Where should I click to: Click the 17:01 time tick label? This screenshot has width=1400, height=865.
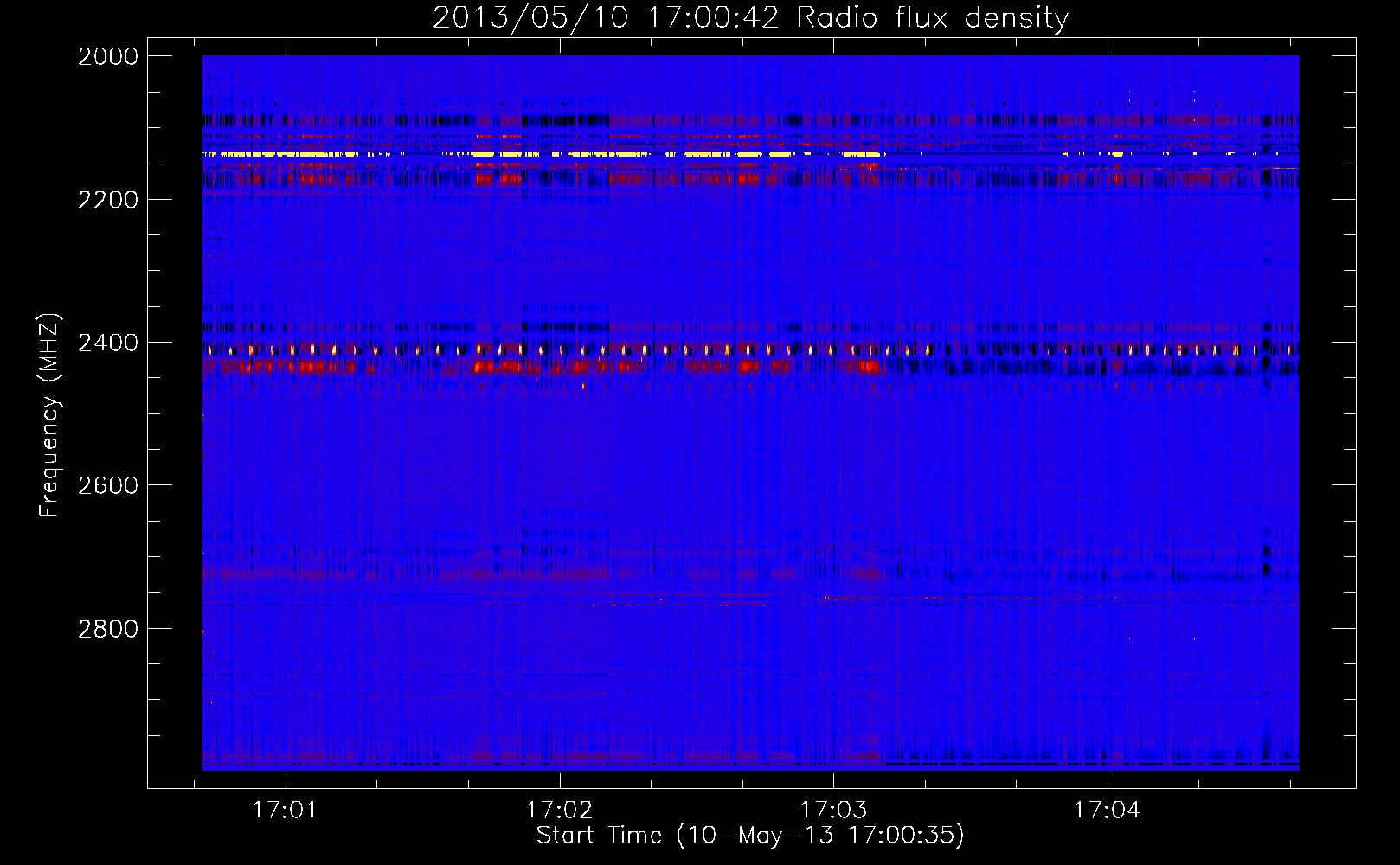click(285, 811)
